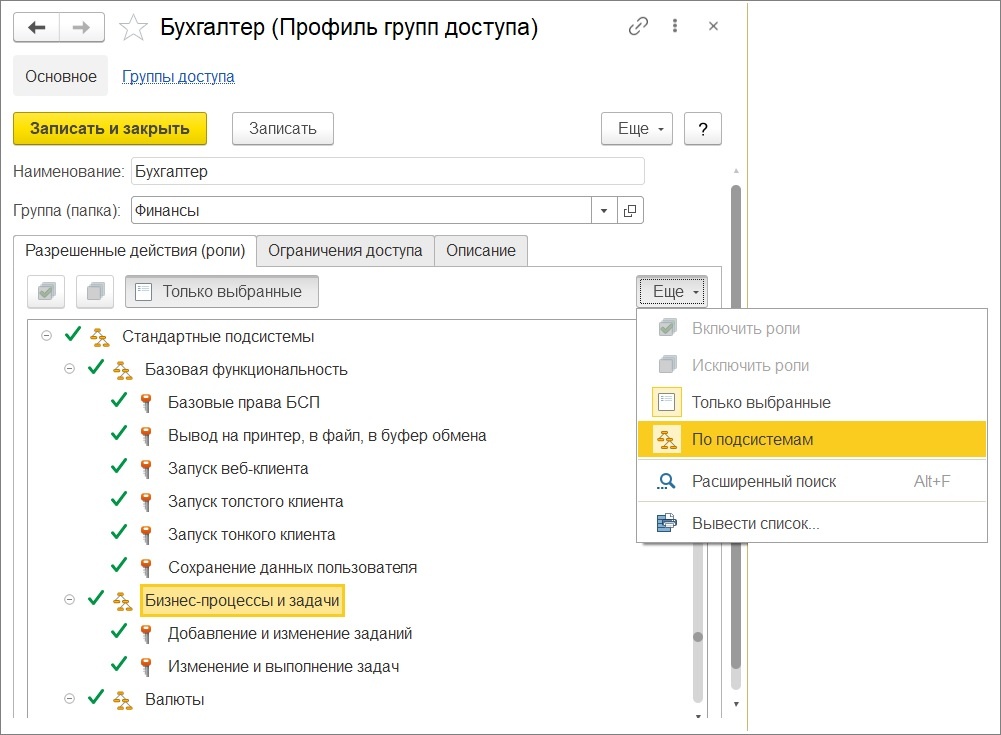
Task: Uncheck Запуск толстого клиента role
Action: coord(119,499)
